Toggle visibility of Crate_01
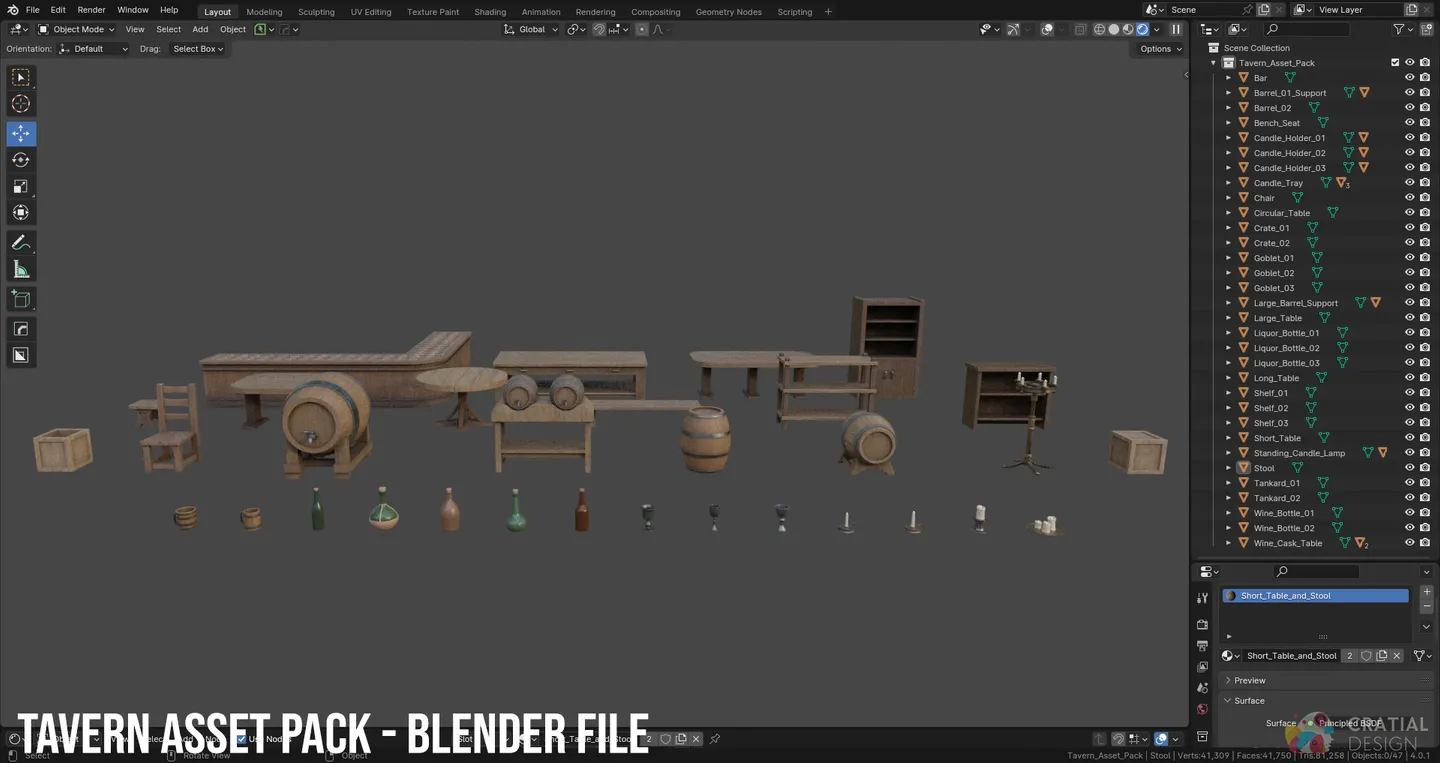 [1409, 227]
